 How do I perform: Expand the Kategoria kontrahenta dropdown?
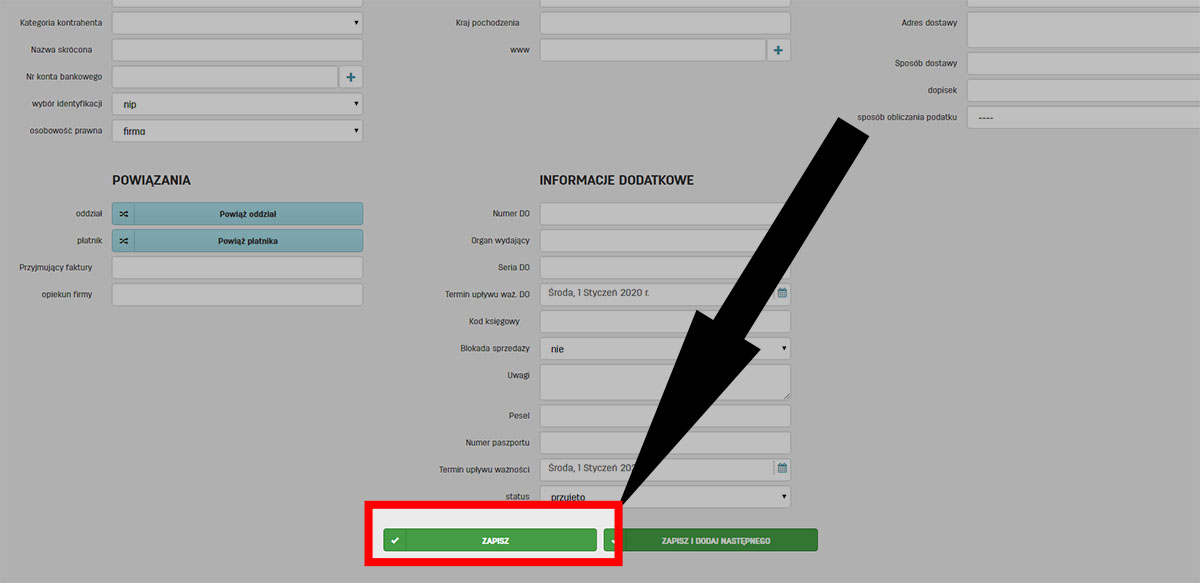tap(237, 22)
